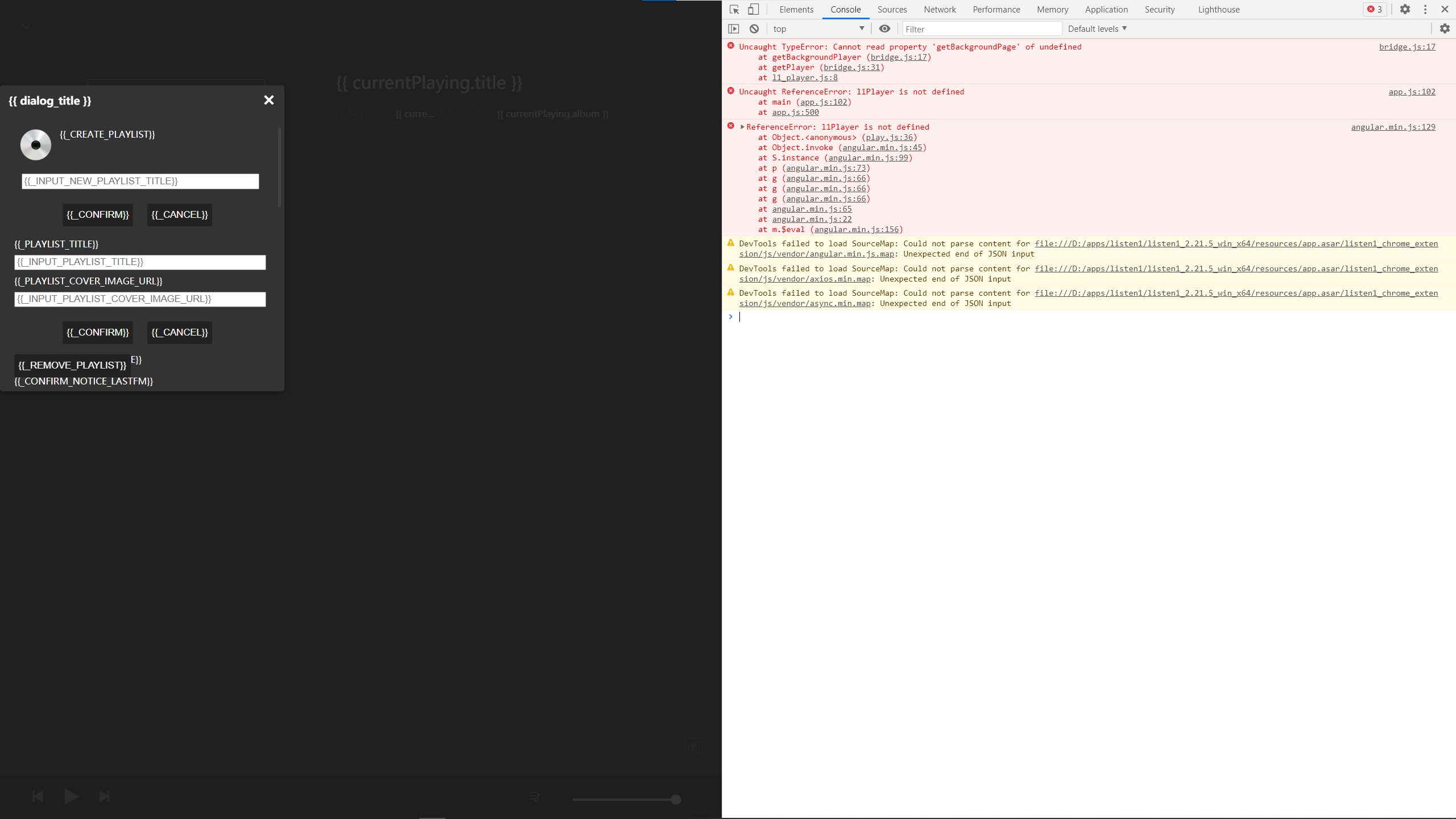
Task: Adjust the volume slider handle
Action: (676, 799)
